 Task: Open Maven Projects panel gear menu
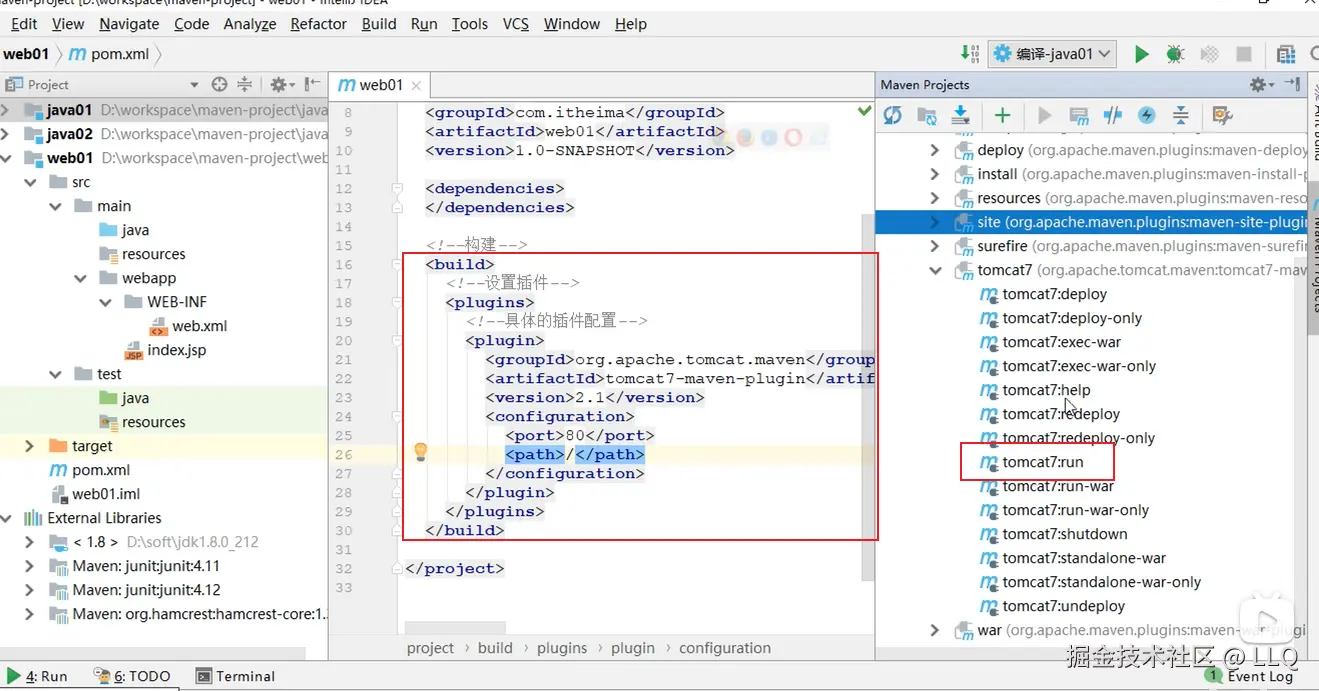1262,85
